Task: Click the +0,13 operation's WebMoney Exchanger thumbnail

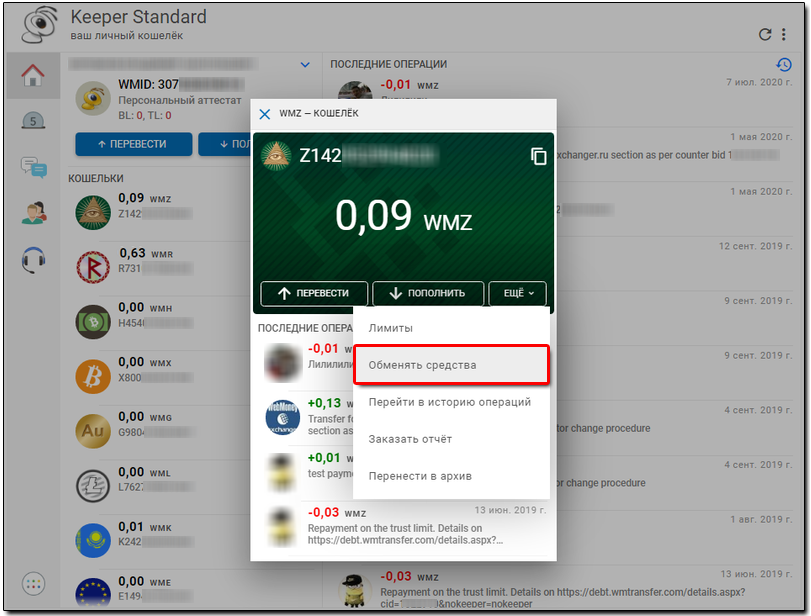Action: [x=282, y=417]
